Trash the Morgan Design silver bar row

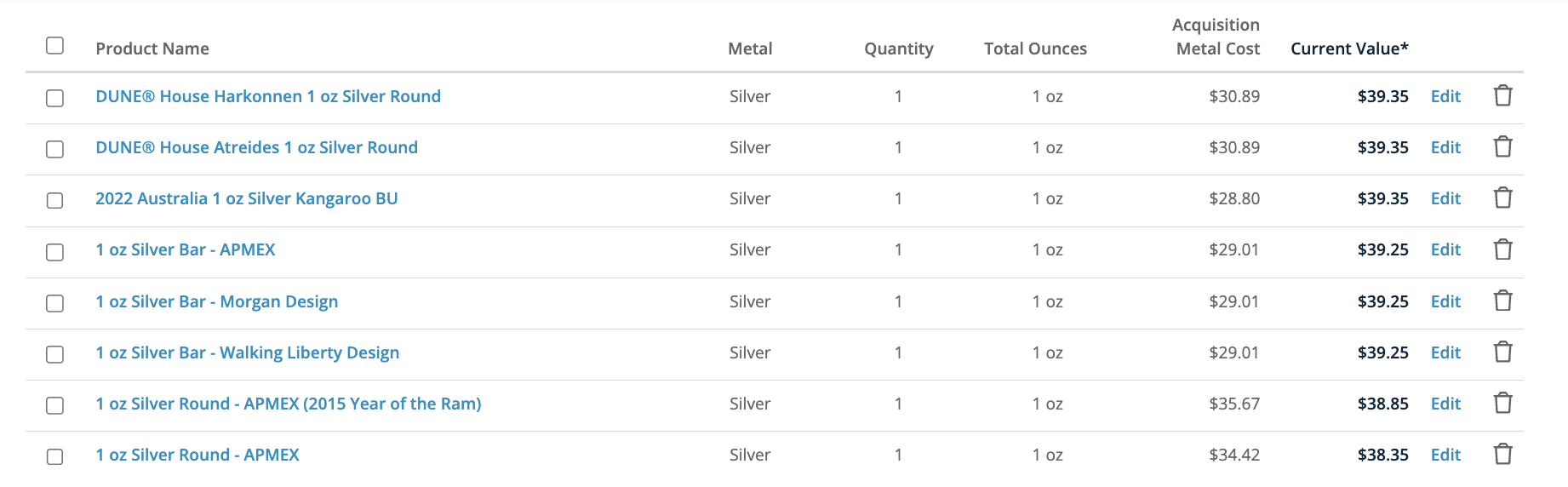tap(1503, 301)
